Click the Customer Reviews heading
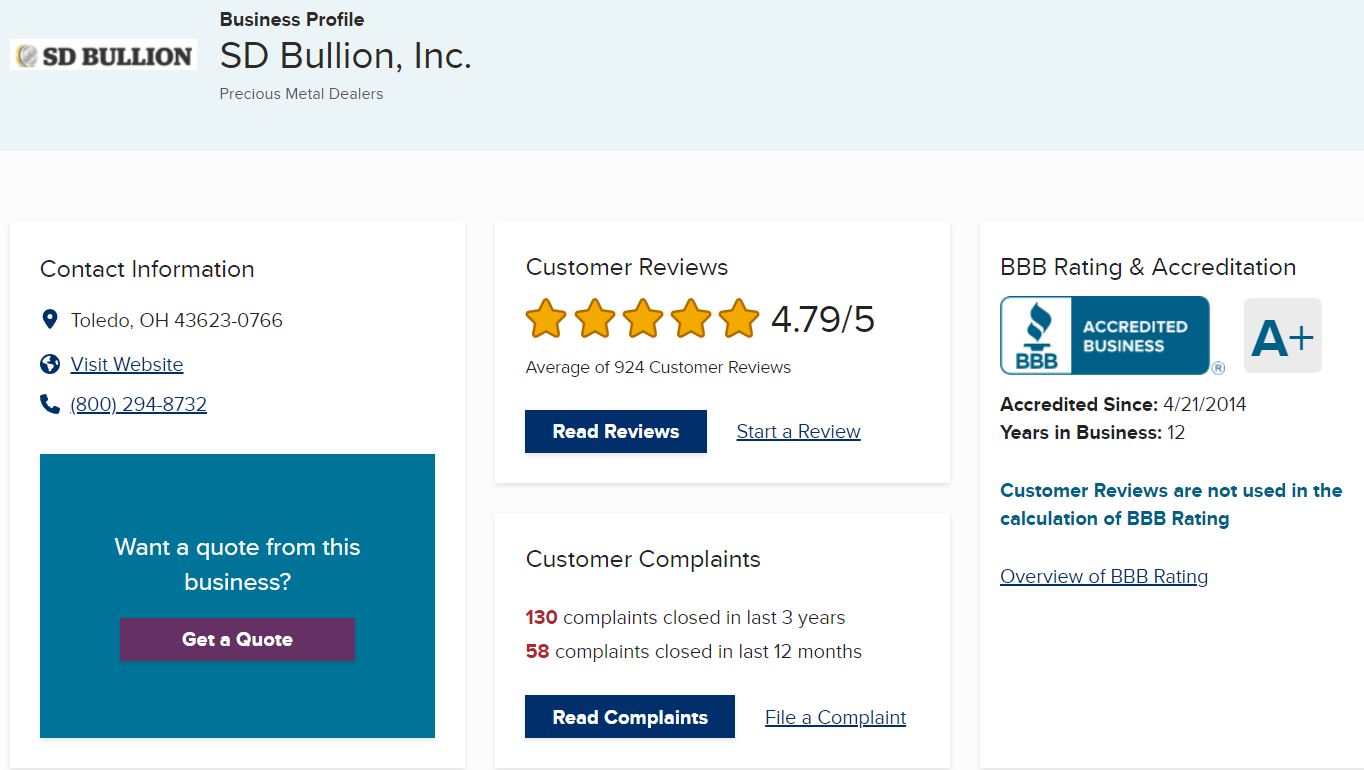 tap(627, 267)
